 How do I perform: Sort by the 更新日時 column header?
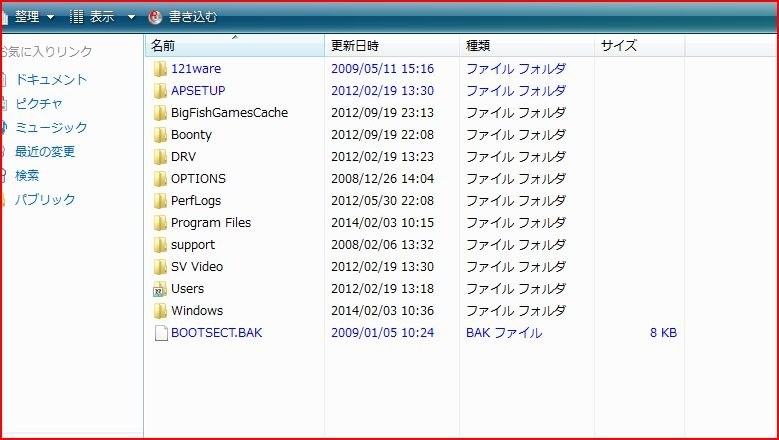[x=392, y=46]
